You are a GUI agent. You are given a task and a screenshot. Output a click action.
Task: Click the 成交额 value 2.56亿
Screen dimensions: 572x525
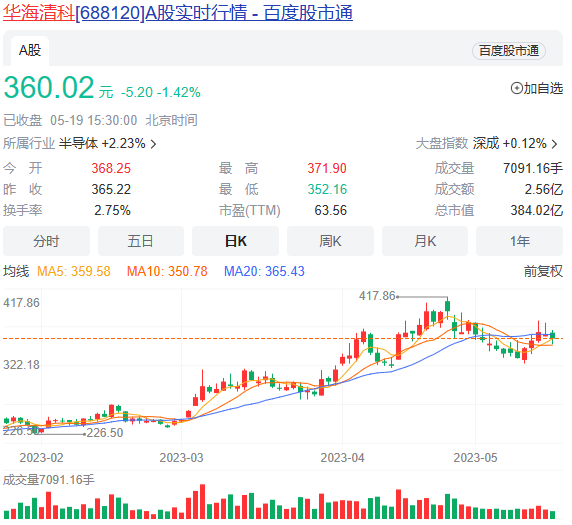coord(544,189)
